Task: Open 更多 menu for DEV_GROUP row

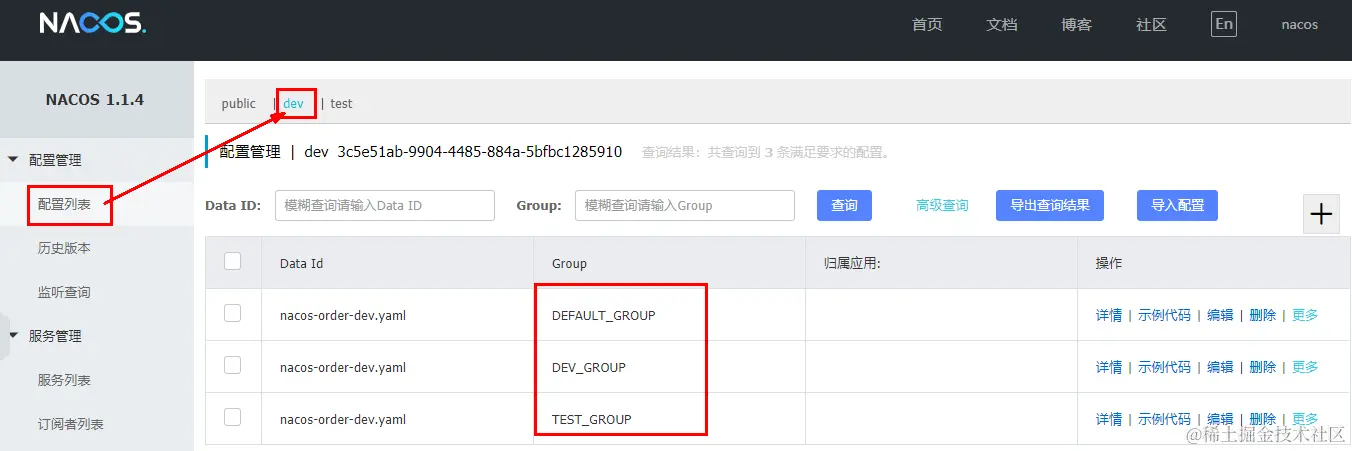Action: coord(1305,367)
